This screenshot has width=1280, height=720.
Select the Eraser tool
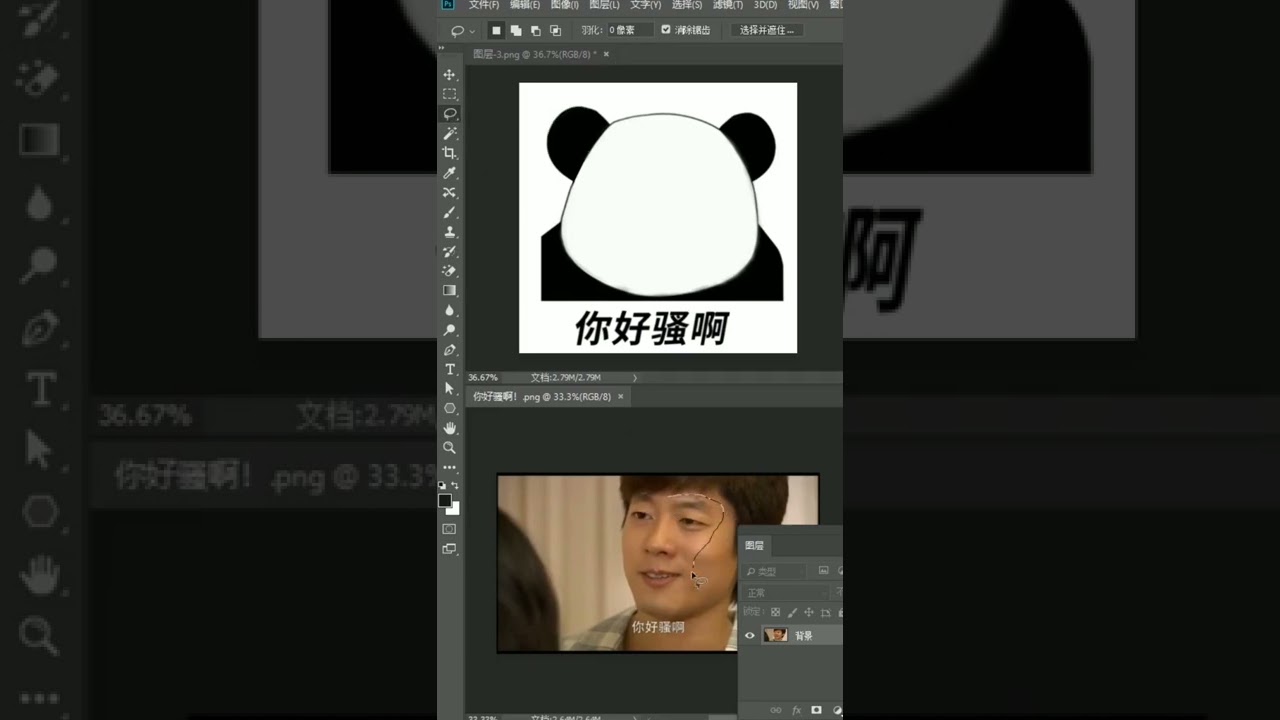(450, 271)
